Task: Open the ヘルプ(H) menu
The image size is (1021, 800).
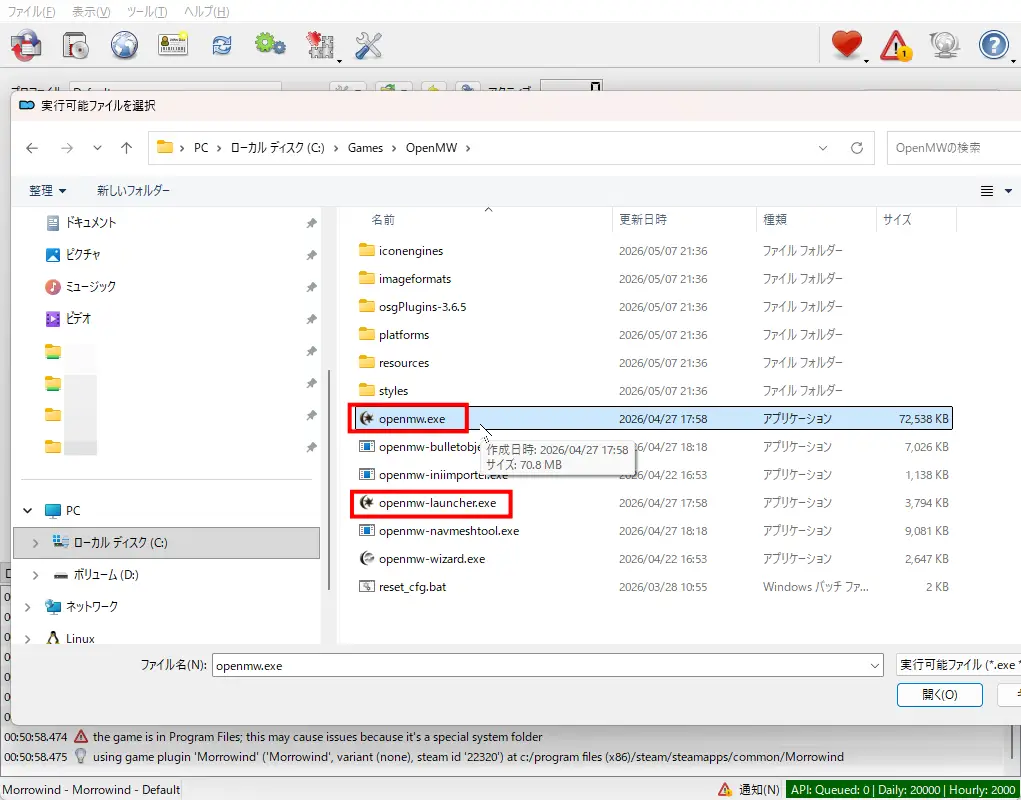Action: click(206, 12)
